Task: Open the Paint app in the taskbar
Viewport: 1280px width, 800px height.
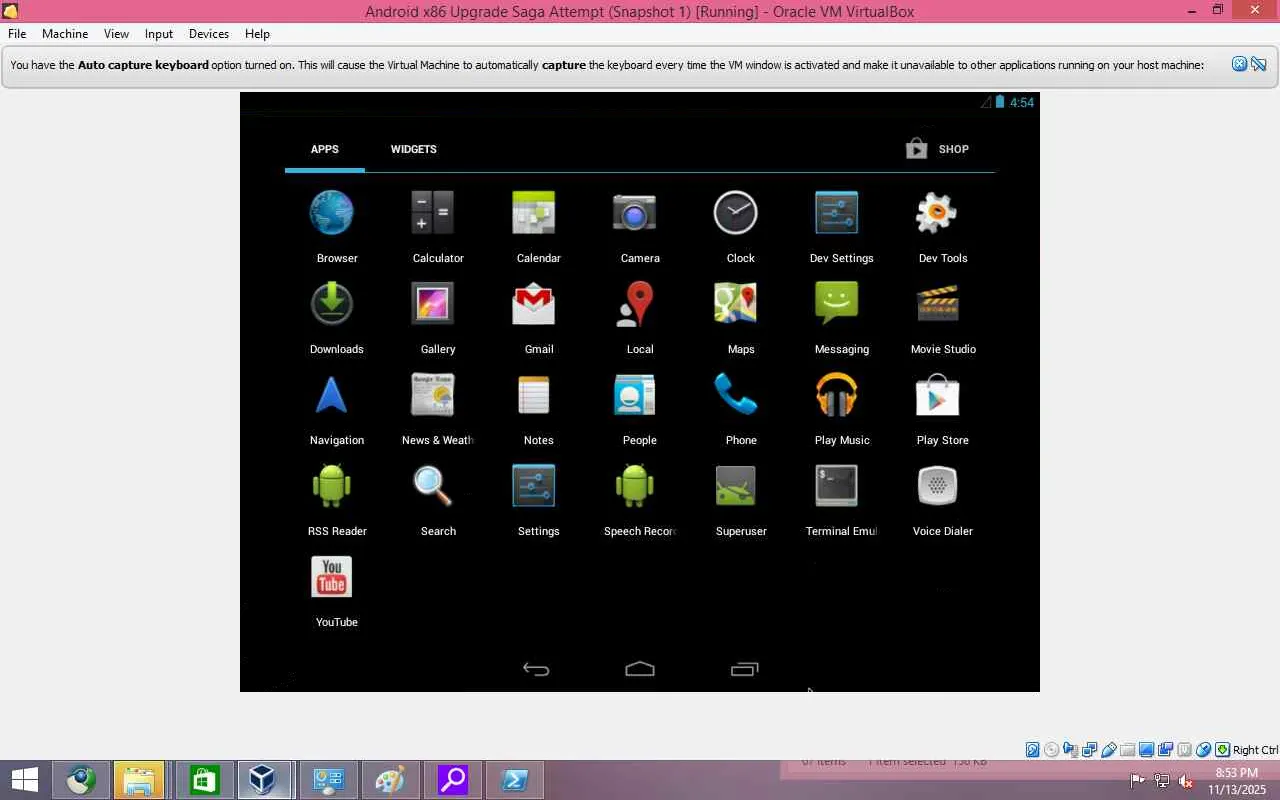Action: pyautogui.click(x=389, y=780)
